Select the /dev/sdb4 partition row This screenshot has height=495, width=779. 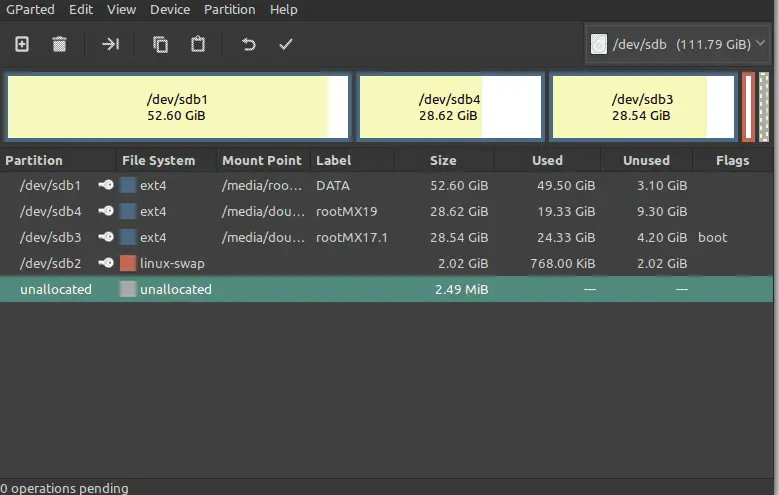387,211
